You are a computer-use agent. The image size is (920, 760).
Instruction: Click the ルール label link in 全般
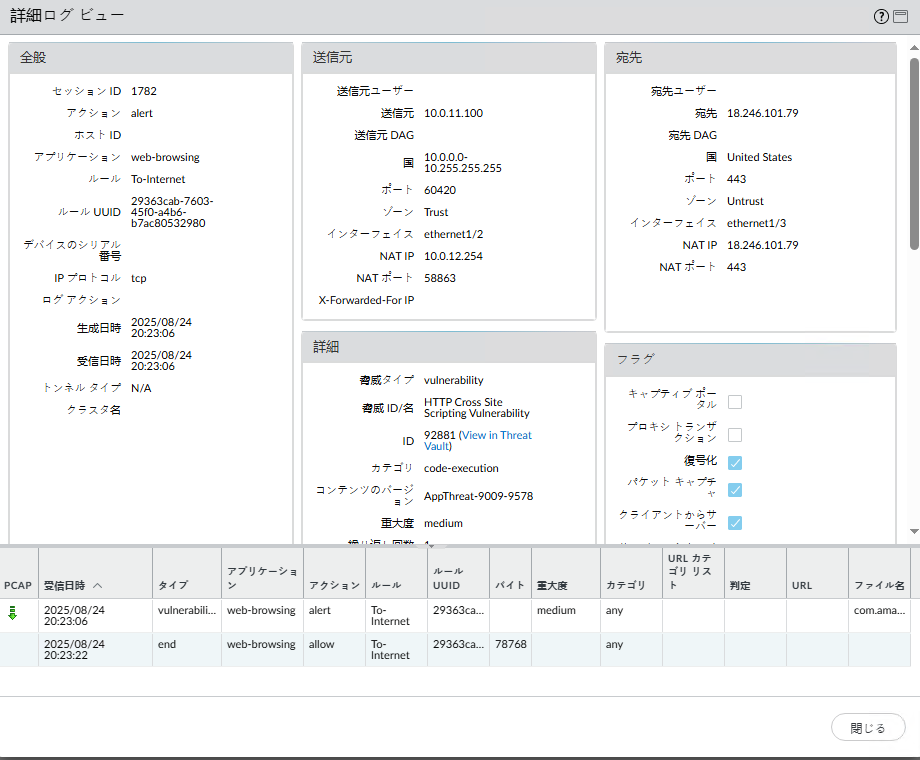pyautogui.click(x=104, y=179)
